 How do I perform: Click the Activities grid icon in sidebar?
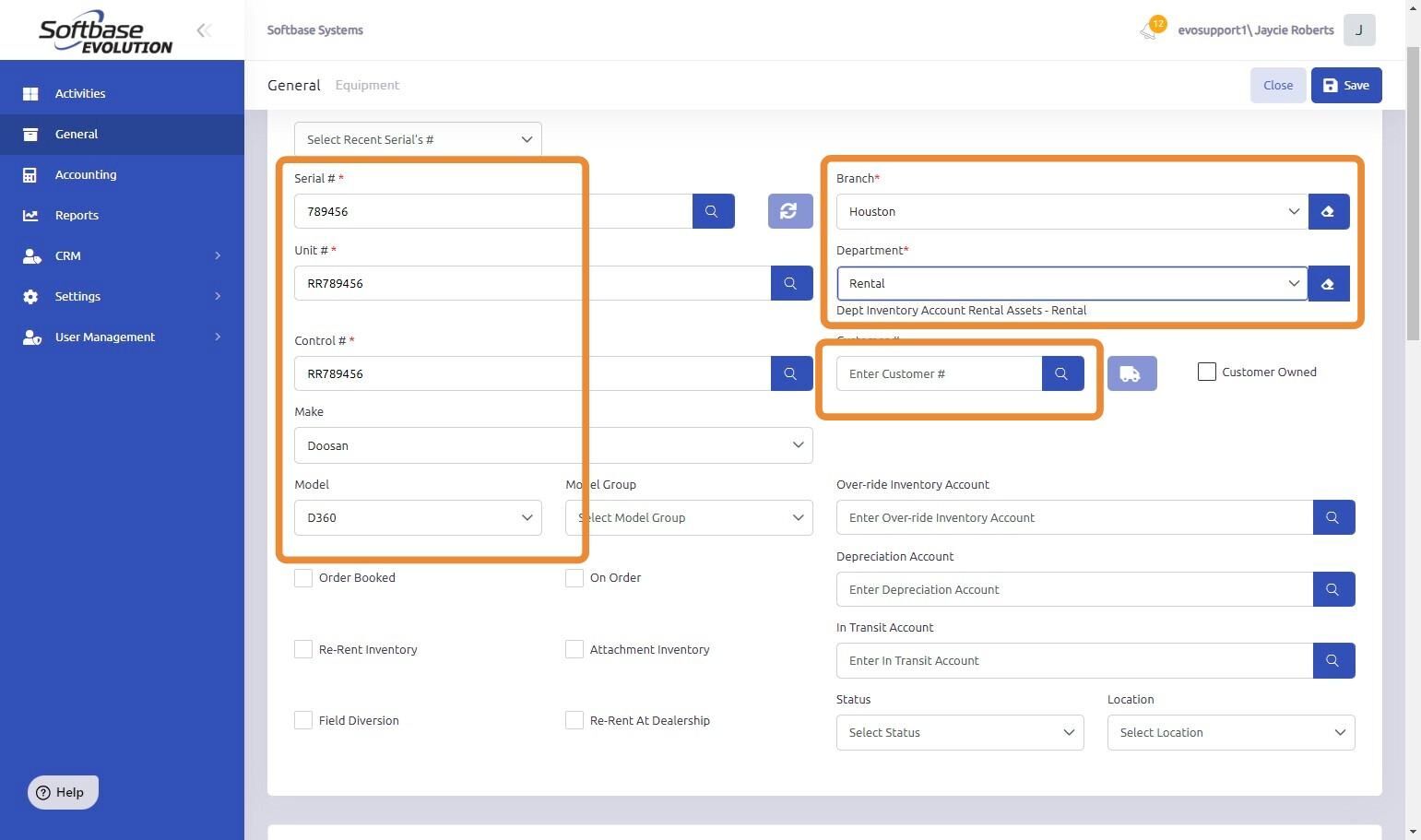pyautogui.click(x=30, y=93)
